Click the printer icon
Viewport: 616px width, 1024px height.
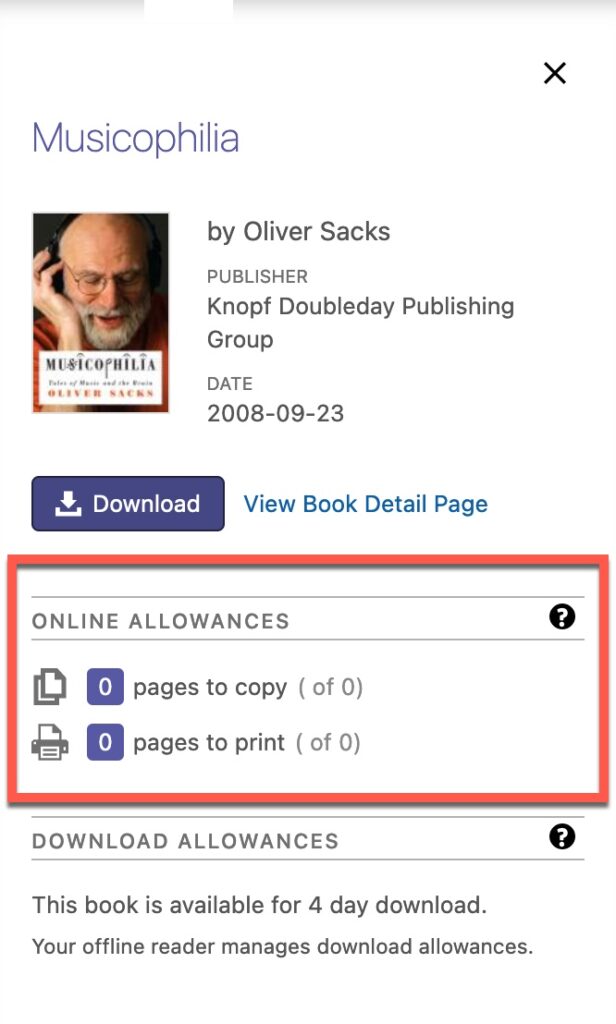click(50, 743)
